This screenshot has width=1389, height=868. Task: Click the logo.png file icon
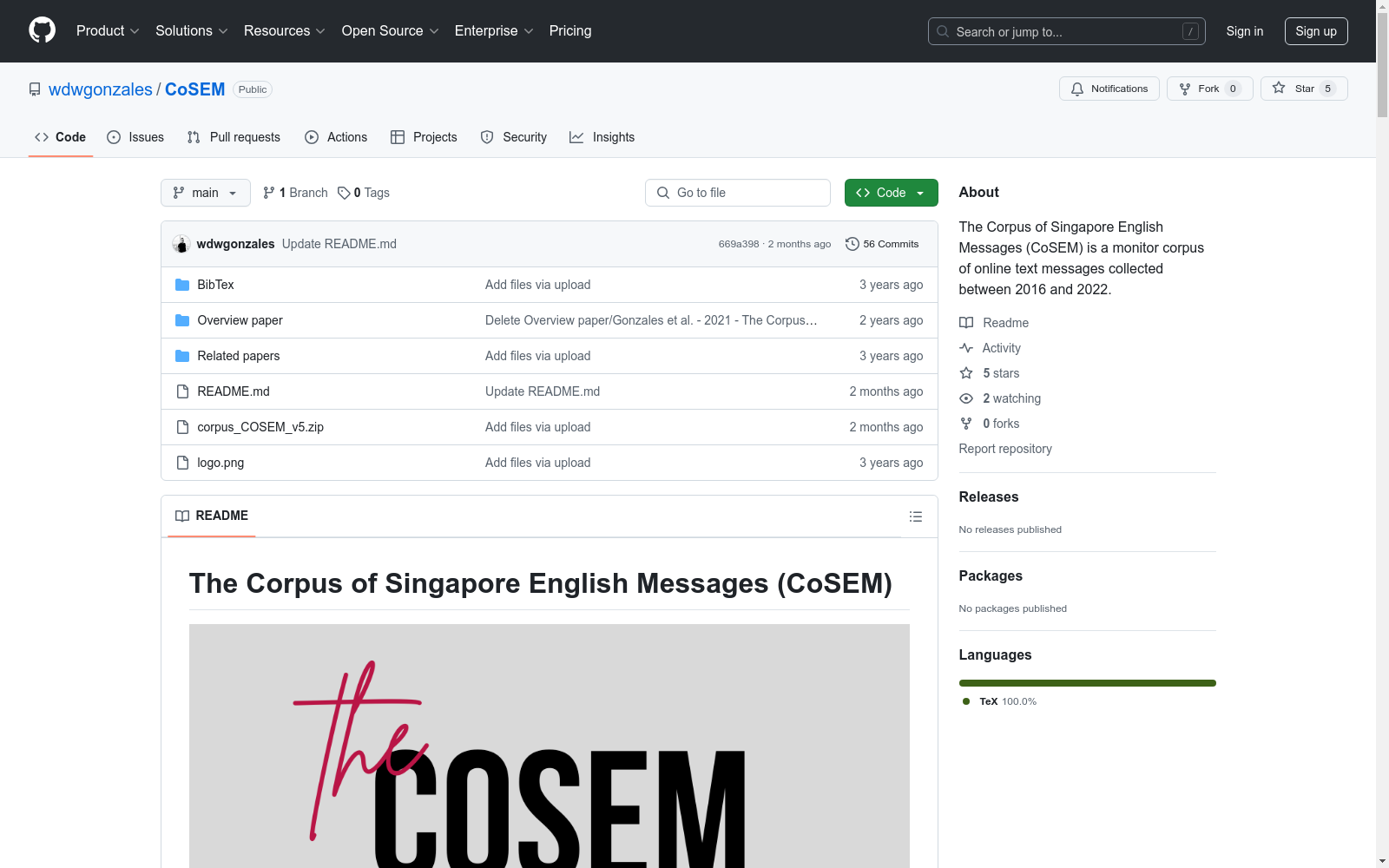(182, 463)
